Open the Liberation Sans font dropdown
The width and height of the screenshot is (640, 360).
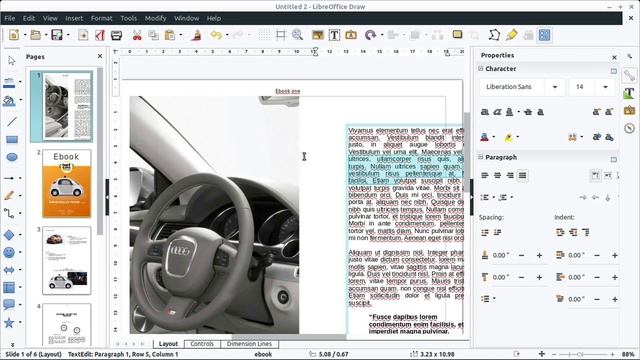pos(555,87)
